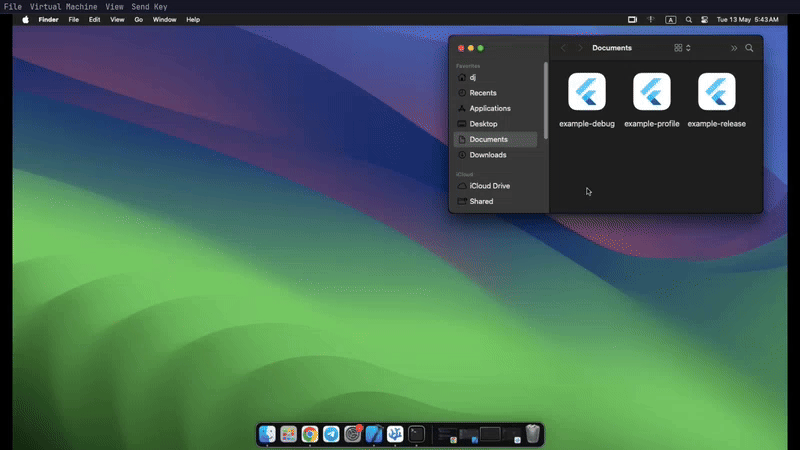The width and height of the screenshot is (800, 450).
Task: Close the Finder Documents window
Action: (461, 48)
